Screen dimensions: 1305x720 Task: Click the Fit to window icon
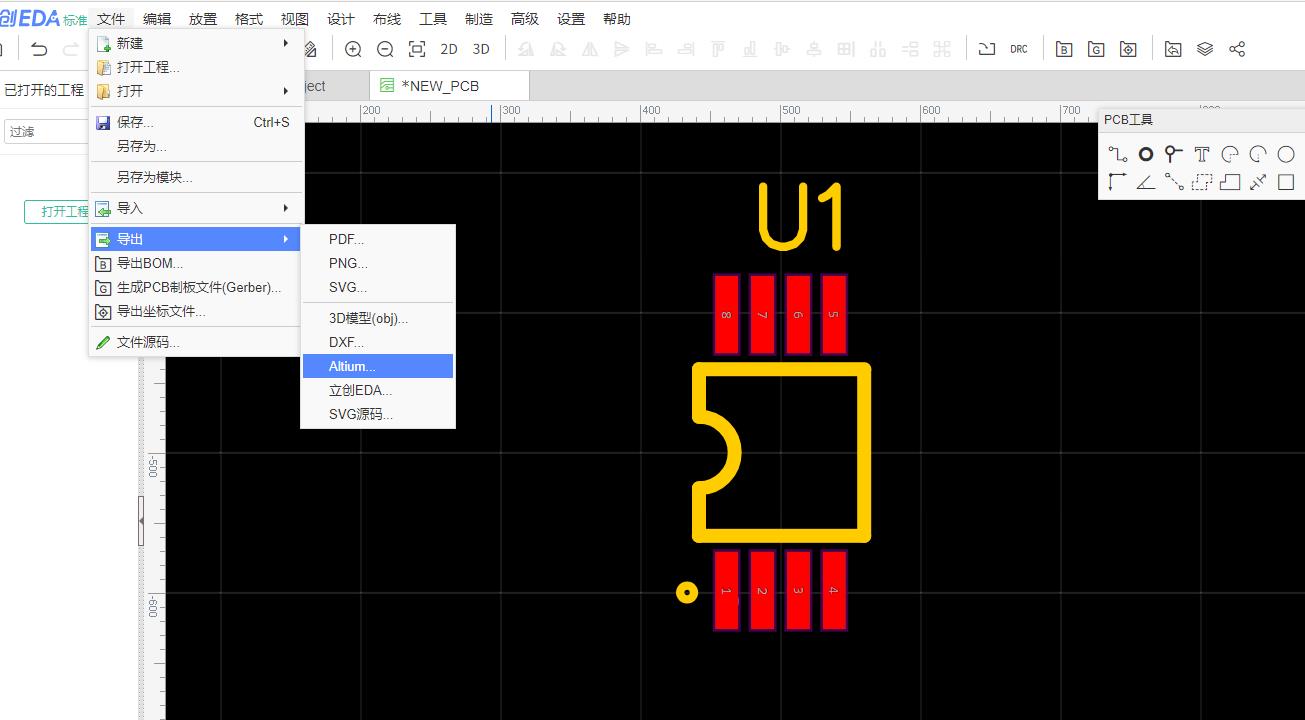(417, 49)
